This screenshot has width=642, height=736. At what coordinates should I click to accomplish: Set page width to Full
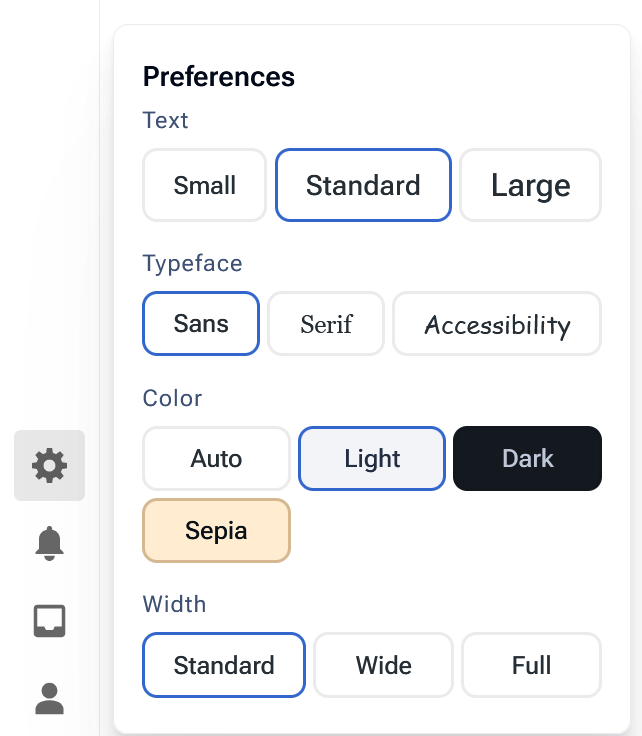coord(531,665)
